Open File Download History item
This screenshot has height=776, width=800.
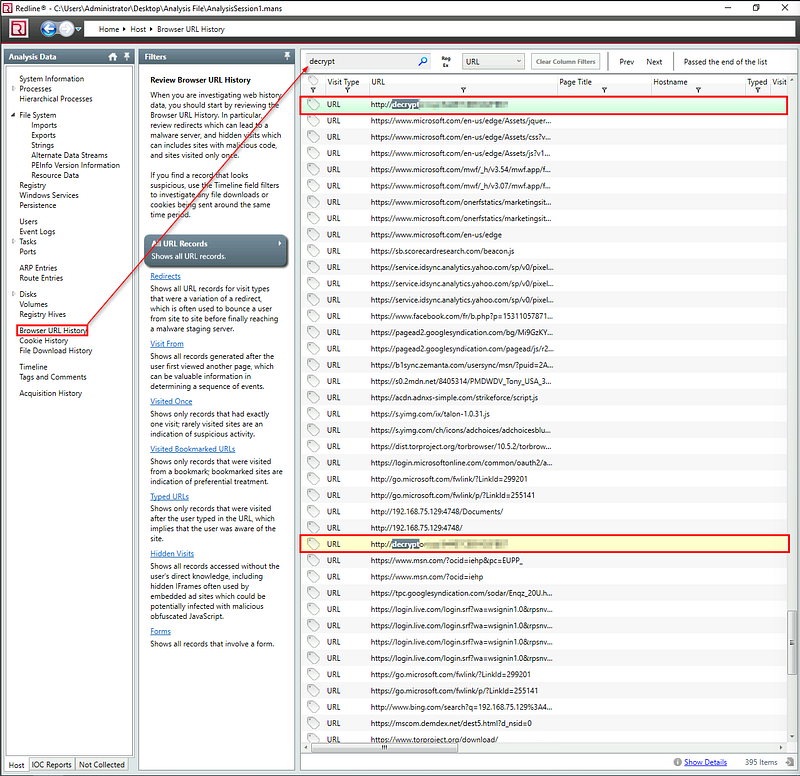56,351
